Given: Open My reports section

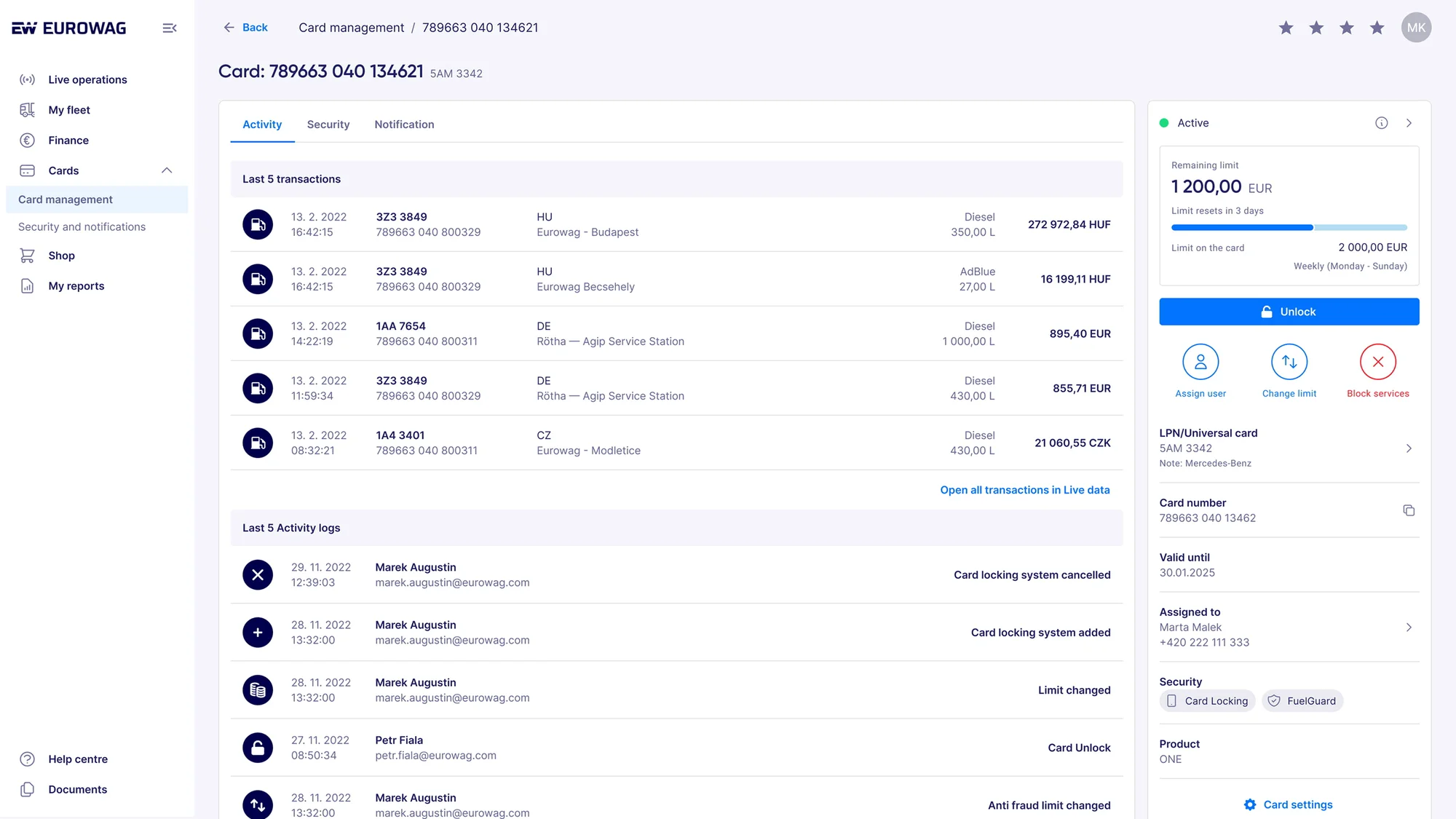Looking at the screenshot, I should pos(76,286).
